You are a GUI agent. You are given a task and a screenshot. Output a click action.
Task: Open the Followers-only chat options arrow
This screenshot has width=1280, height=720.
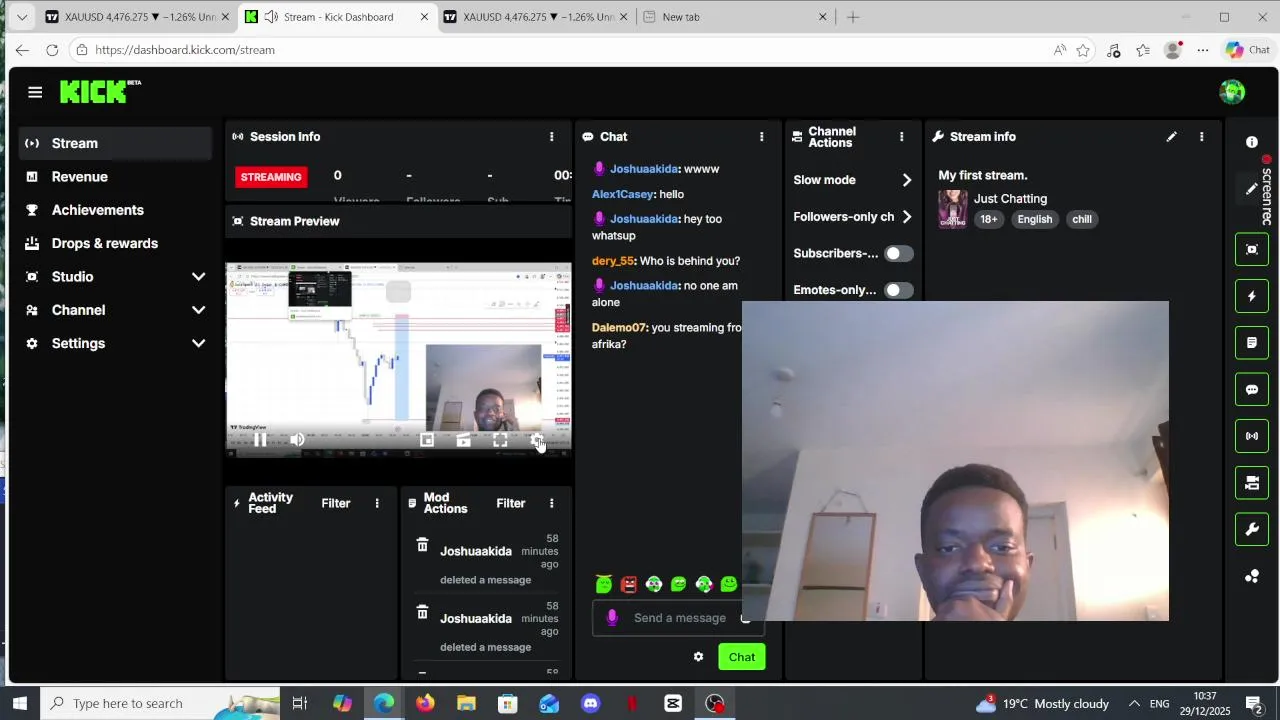pos(906,217)
